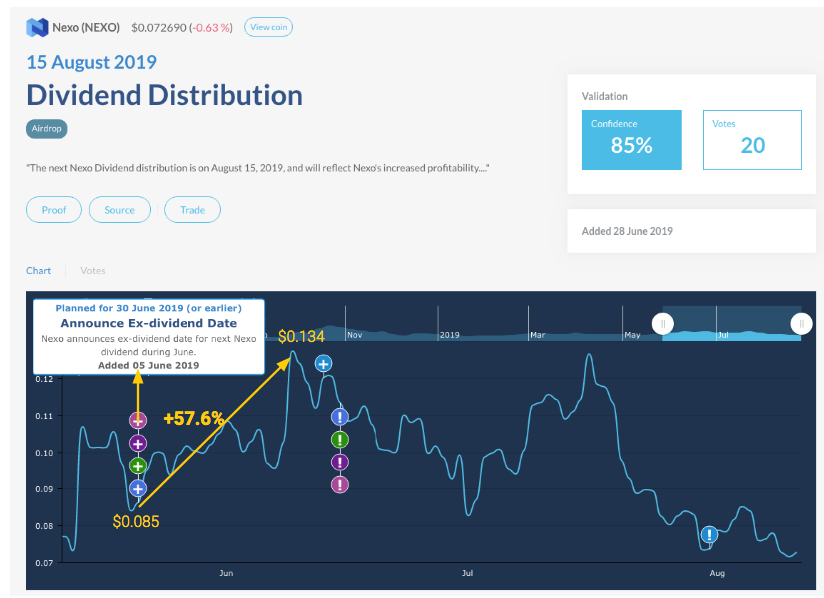This screenshot has height=598, width=824.
Task: Click the $0.072690 price text
Action: [x=159, y=28]
